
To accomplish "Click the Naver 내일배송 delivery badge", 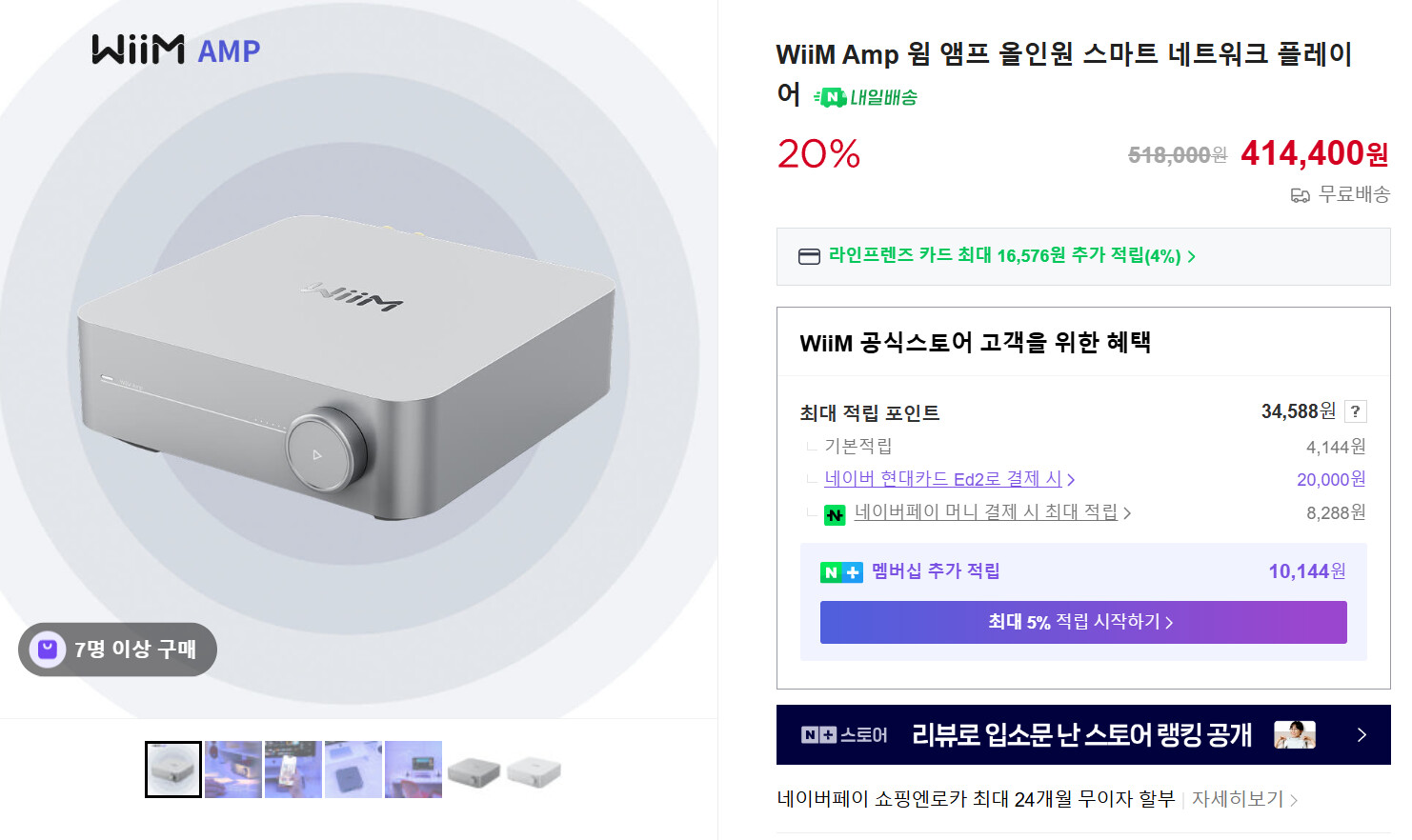I will [865, 97].
